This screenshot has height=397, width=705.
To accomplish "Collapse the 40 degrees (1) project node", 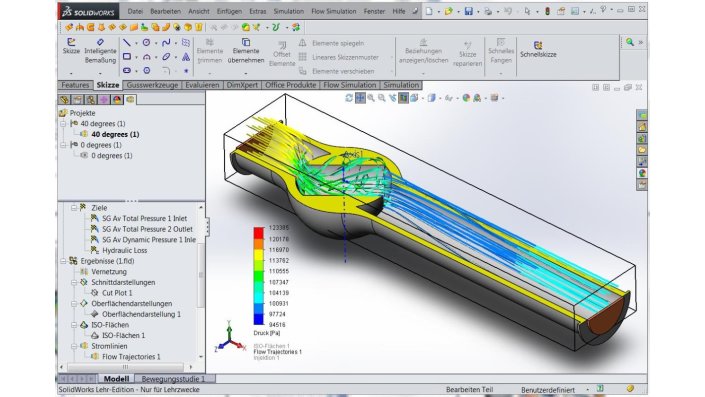I will 63,124.
